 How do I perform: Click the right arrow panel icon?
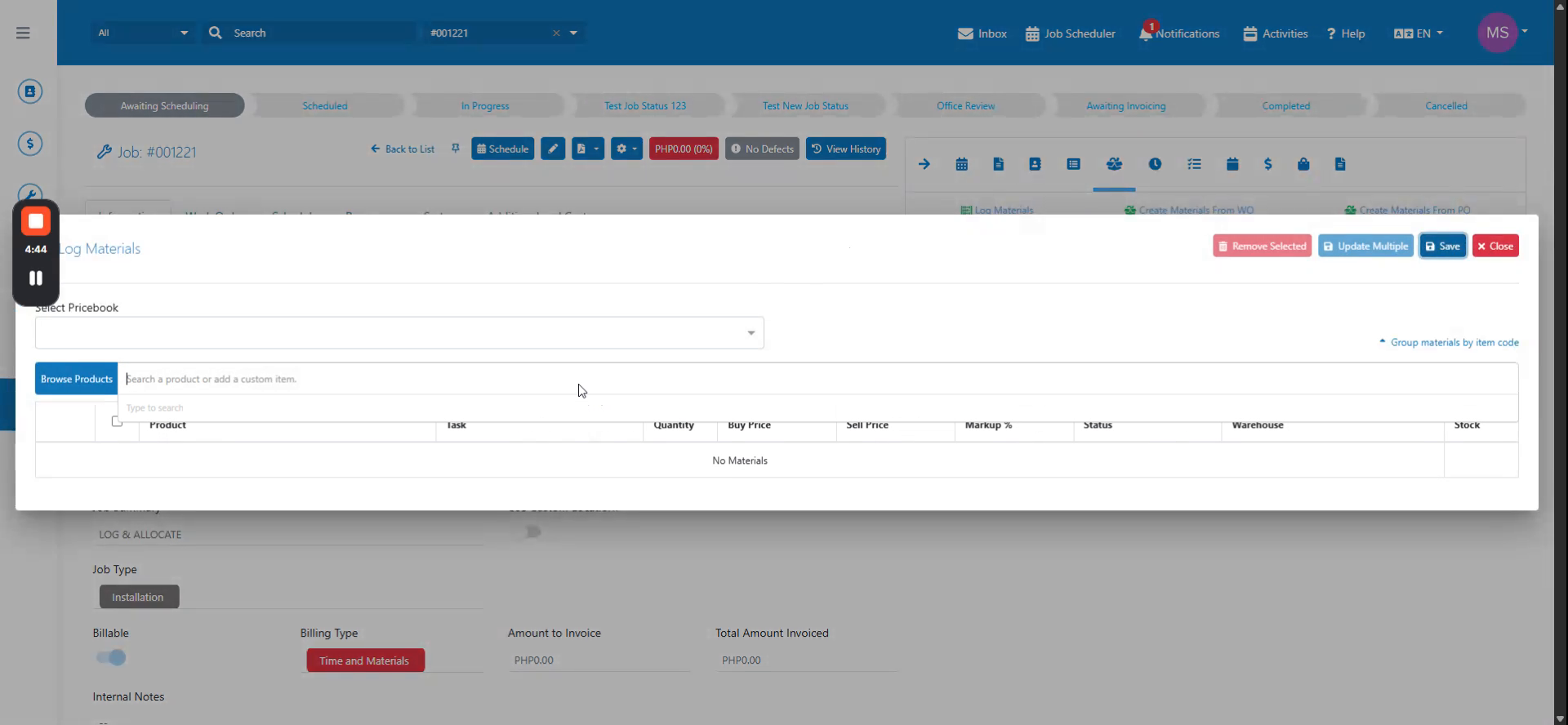coord(924,164)
